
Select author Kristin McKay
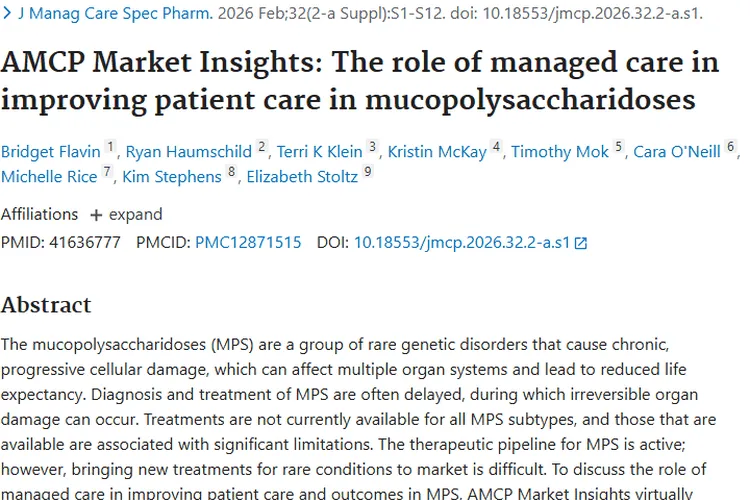[437, 152]
